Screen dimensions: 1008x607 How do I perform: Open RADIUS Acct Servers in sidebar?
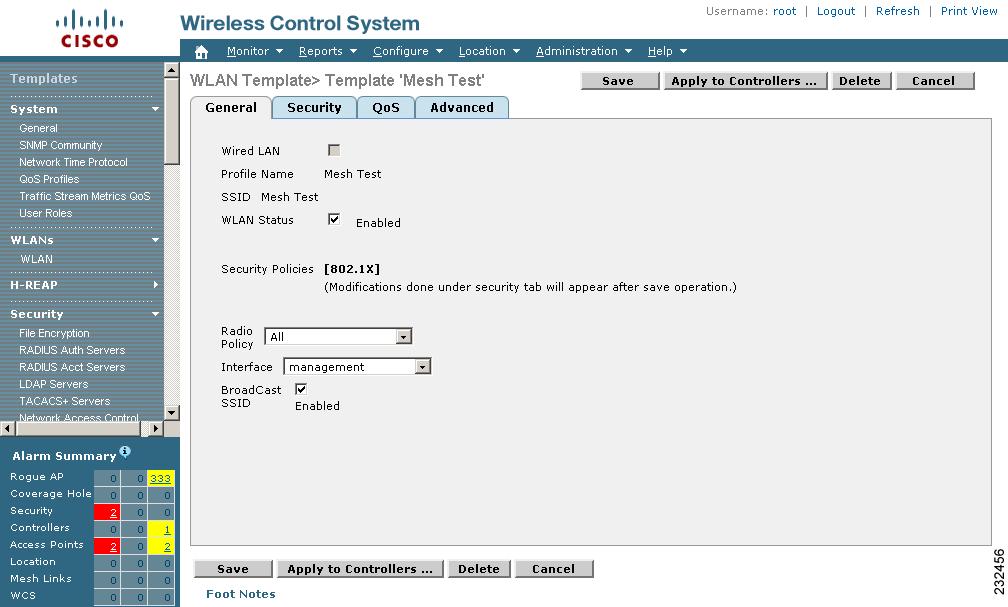pos(72,367)
